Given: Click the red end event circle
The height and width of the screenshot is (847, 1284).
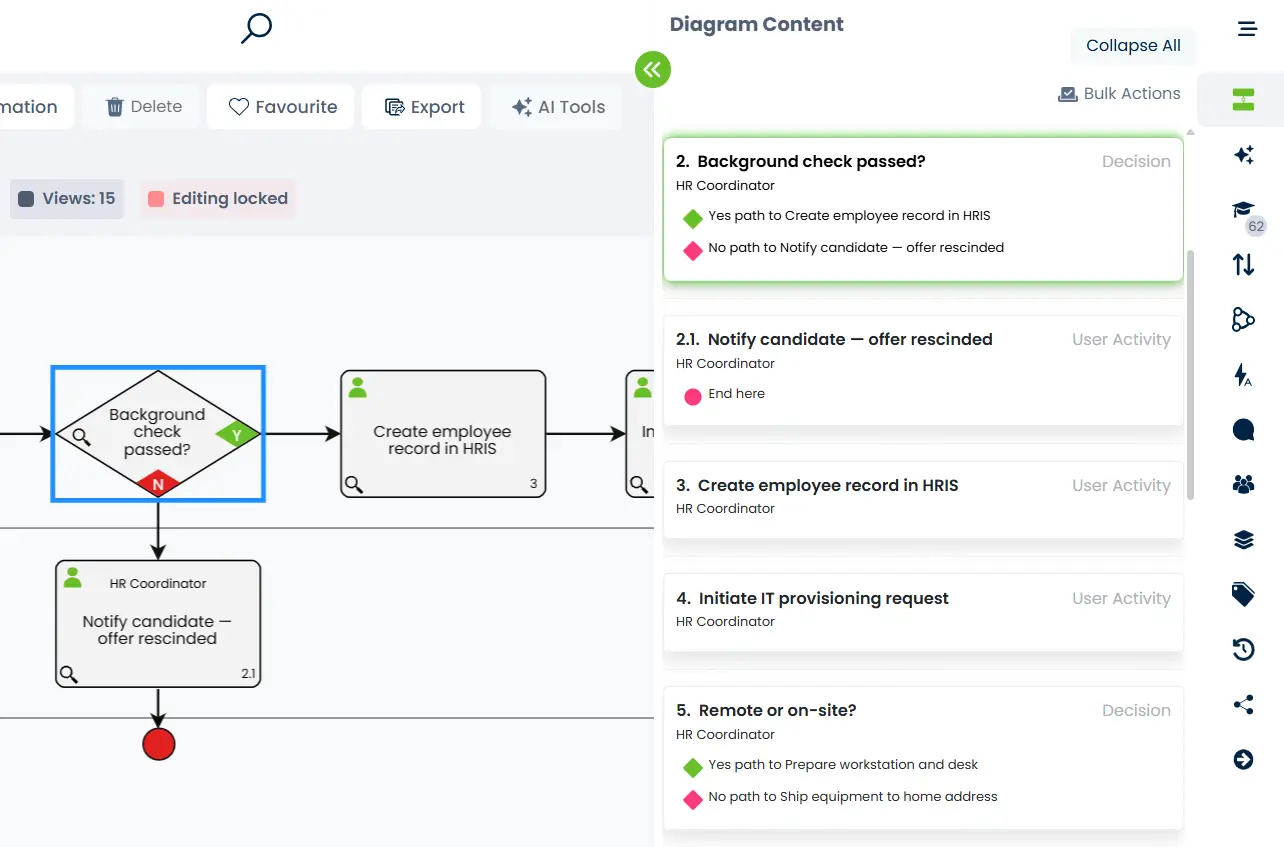Looking at the screenshot, I should (x=158, y=744).
